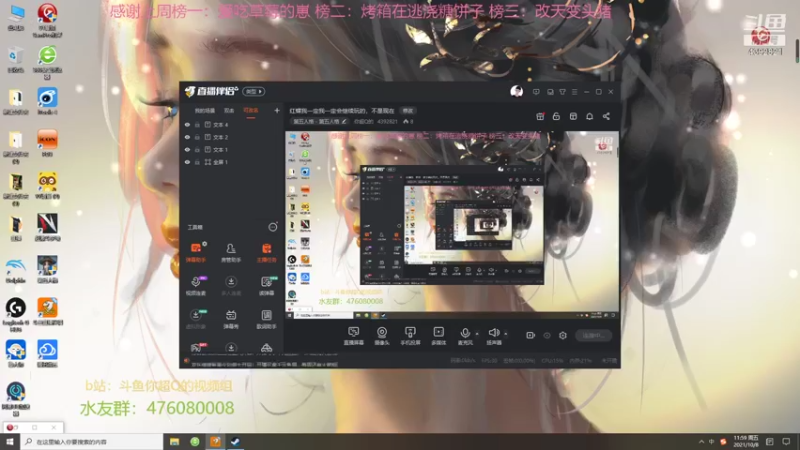The image size is (800, 450).
Task: Add a new scene with the plus button
Action: (277, 110)
